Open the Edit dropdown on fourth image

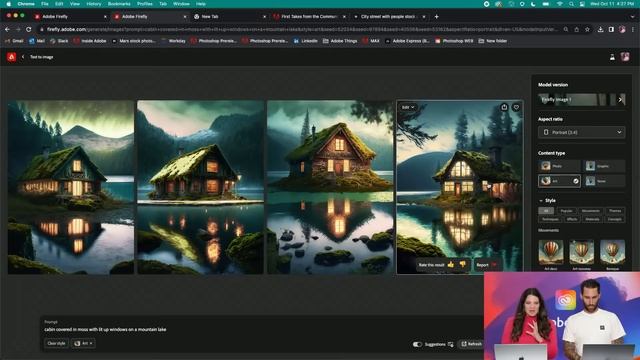[408, 107]
